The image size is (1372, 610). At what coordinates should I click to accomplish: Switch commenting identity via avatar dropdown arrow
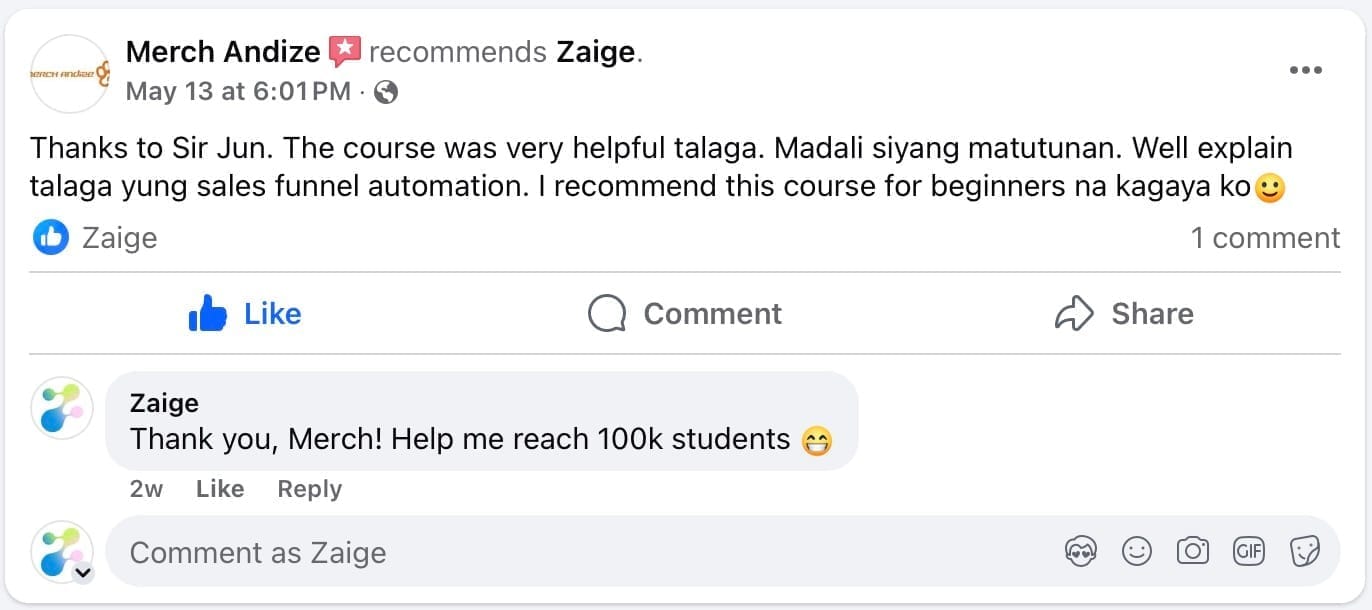click(83, 573)
